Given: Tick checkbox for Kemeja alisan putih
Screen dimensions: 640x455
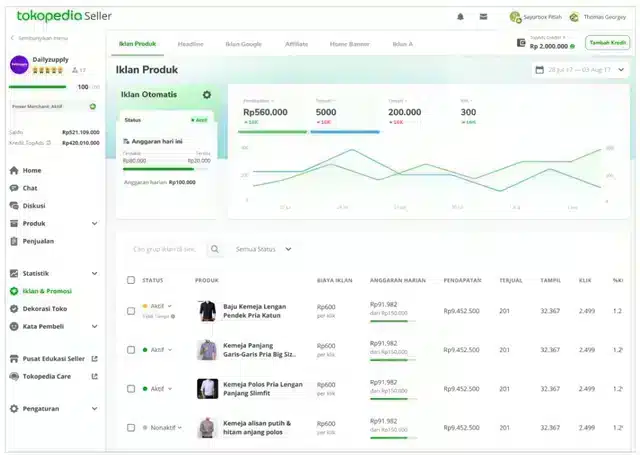Looking at the screenshot, I should [x=131, y=428].
